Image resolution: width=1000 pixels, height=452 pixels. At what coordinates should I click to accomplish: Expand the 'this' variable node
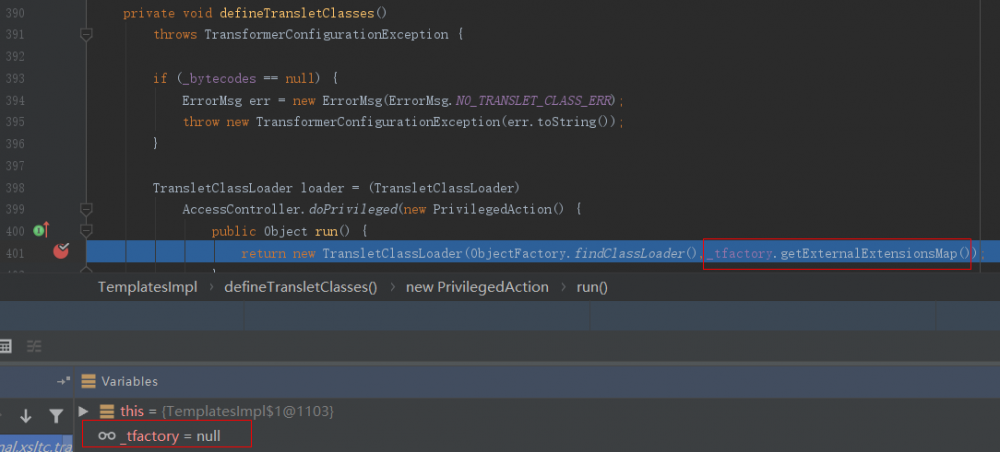coord(83,411)
